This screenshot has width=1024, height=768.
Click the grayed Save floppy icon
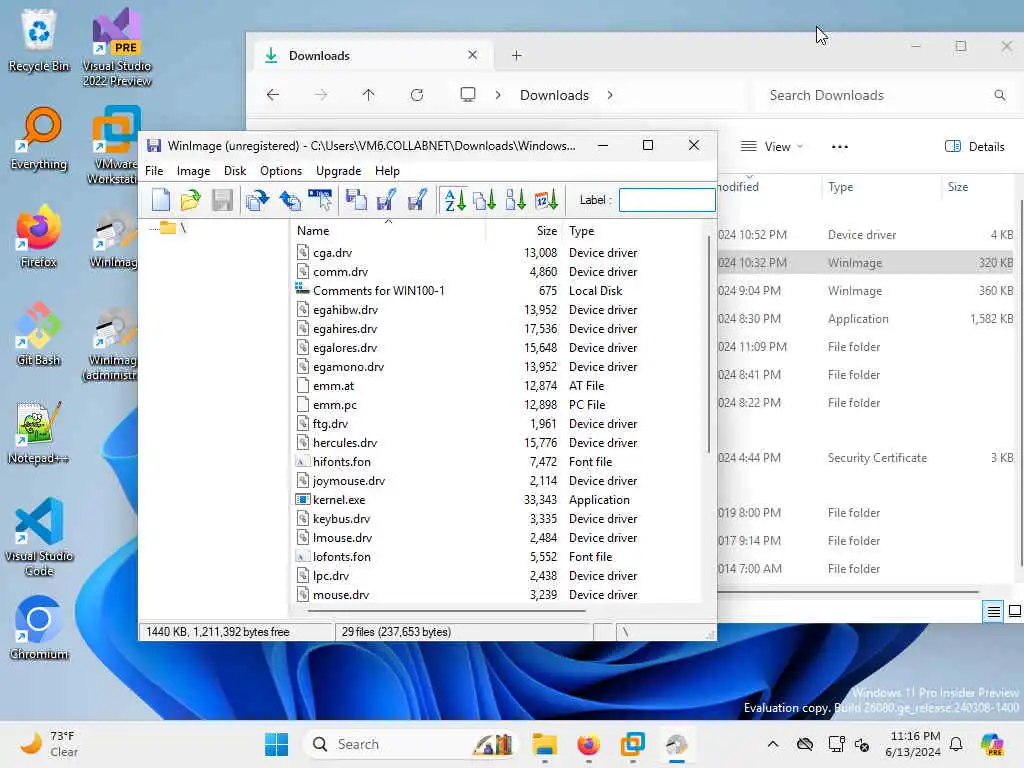point(222,200)
